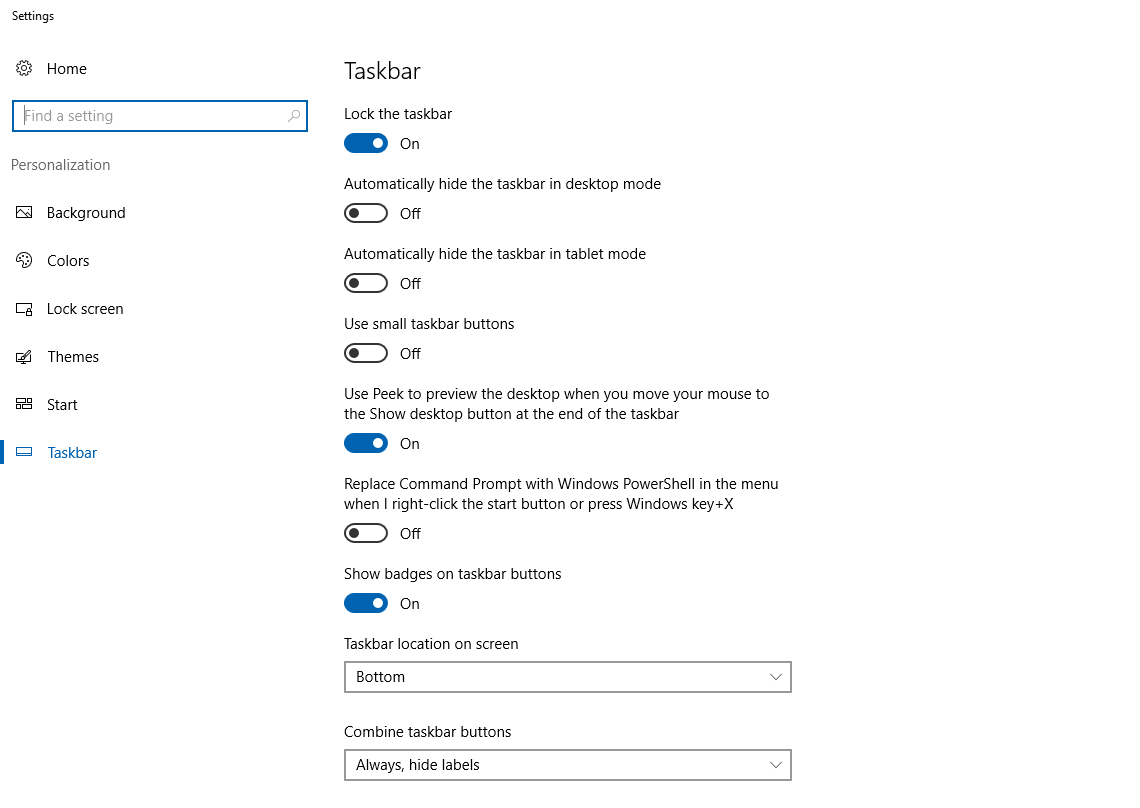Image resolution: width=1140 pixels, height=808 pixels.
Task: Disable the Peek desktop preview toggle
Action: tap(366, 443)
